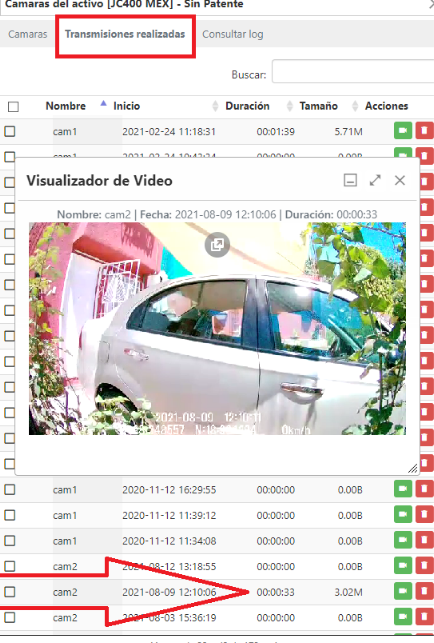
Task: Check the row 2020-11-12 11:39:12 checkbox
Action: coord(10,515)
